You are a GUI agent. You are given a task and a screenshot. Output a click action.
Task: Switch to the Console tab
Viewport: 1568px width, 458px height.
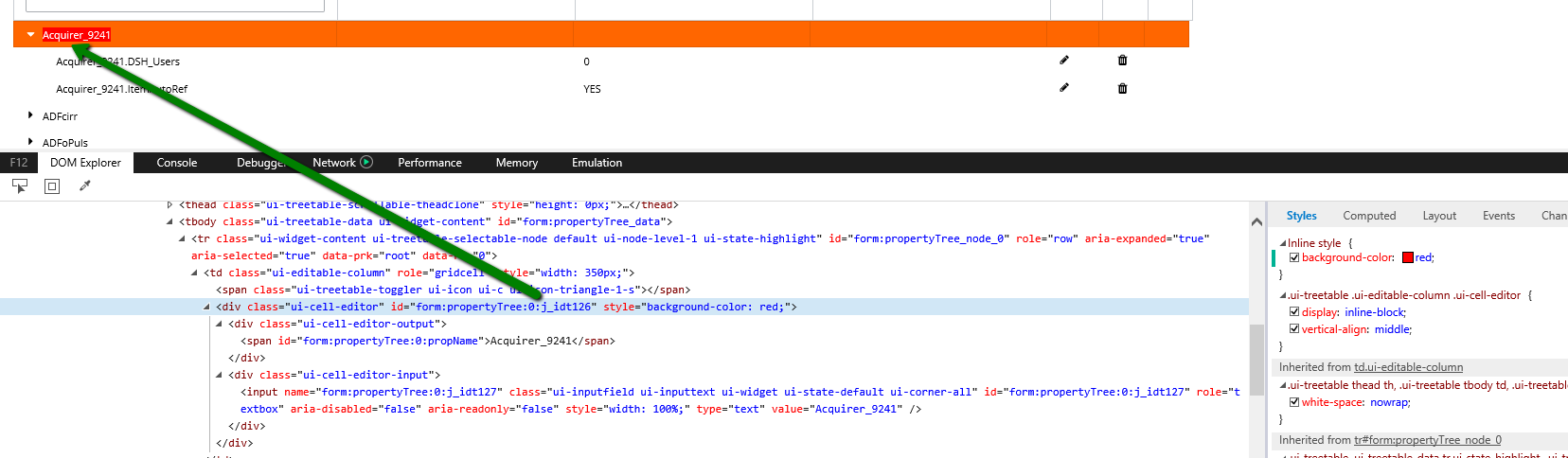(x=177, y=163)
